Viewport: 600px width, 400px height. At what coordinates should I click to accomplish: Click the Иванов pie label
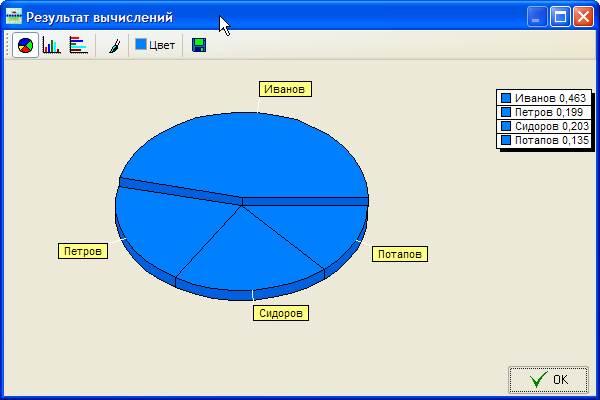[x=285, y=89]
